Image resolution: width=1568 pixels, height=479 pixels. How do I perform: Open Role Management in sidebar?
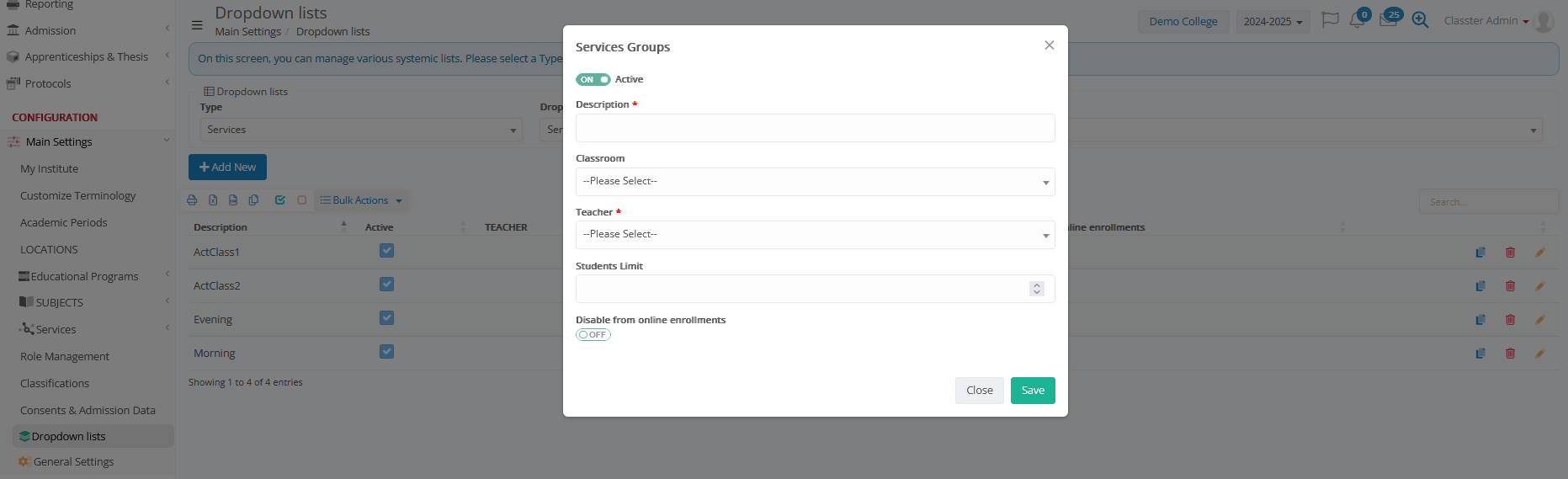(65, 357)
